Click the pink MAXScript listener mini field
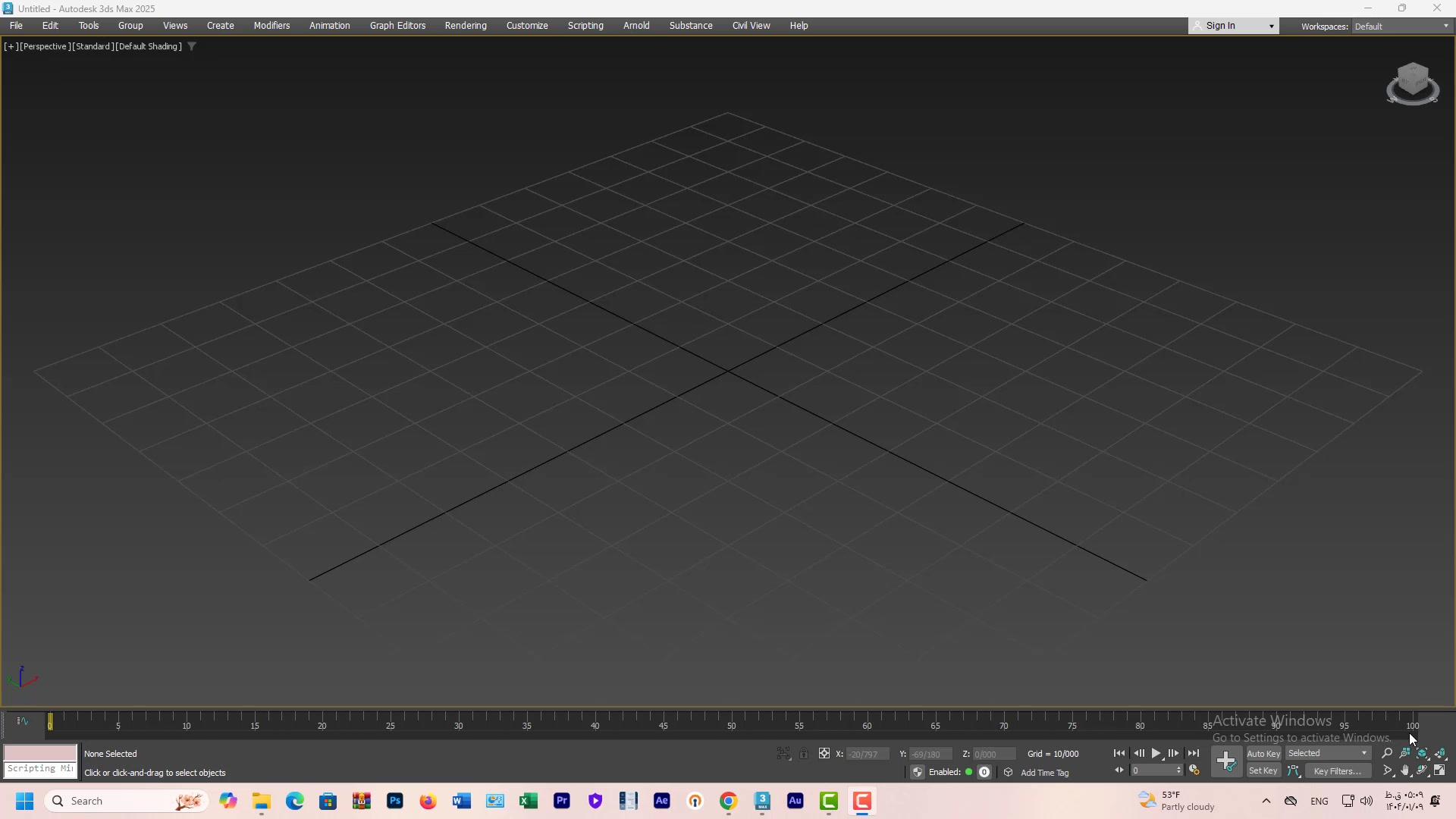The image size is (1456, 819). pyautogui.click(x=40, y=753)
